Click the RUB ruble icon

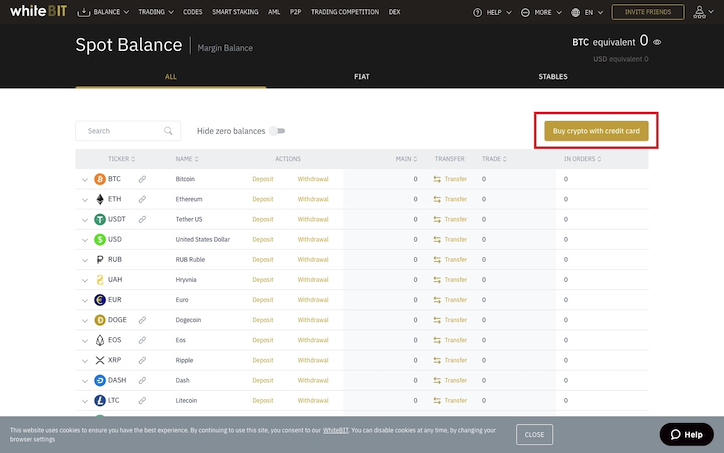[100, 260]
